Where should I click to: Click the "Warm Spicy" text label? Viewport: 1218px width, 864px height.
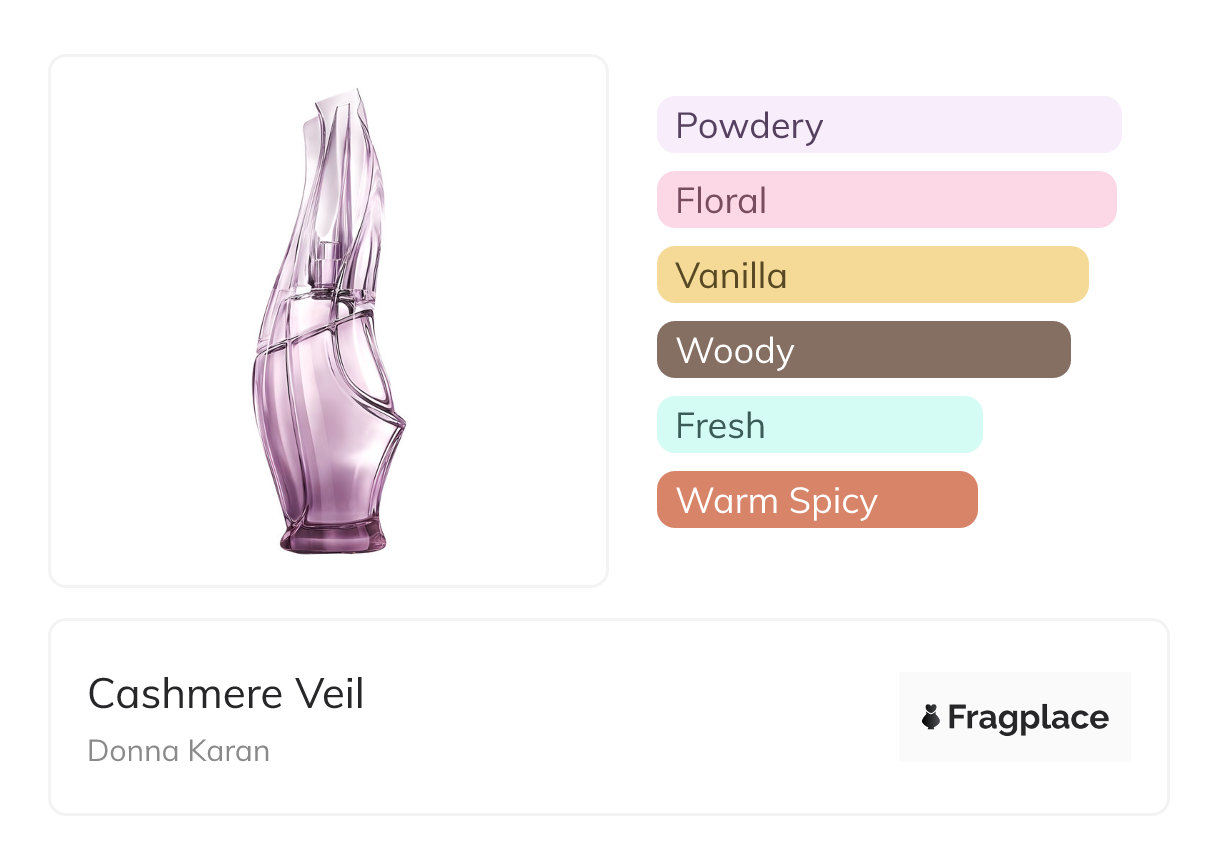tap(776, 501)
